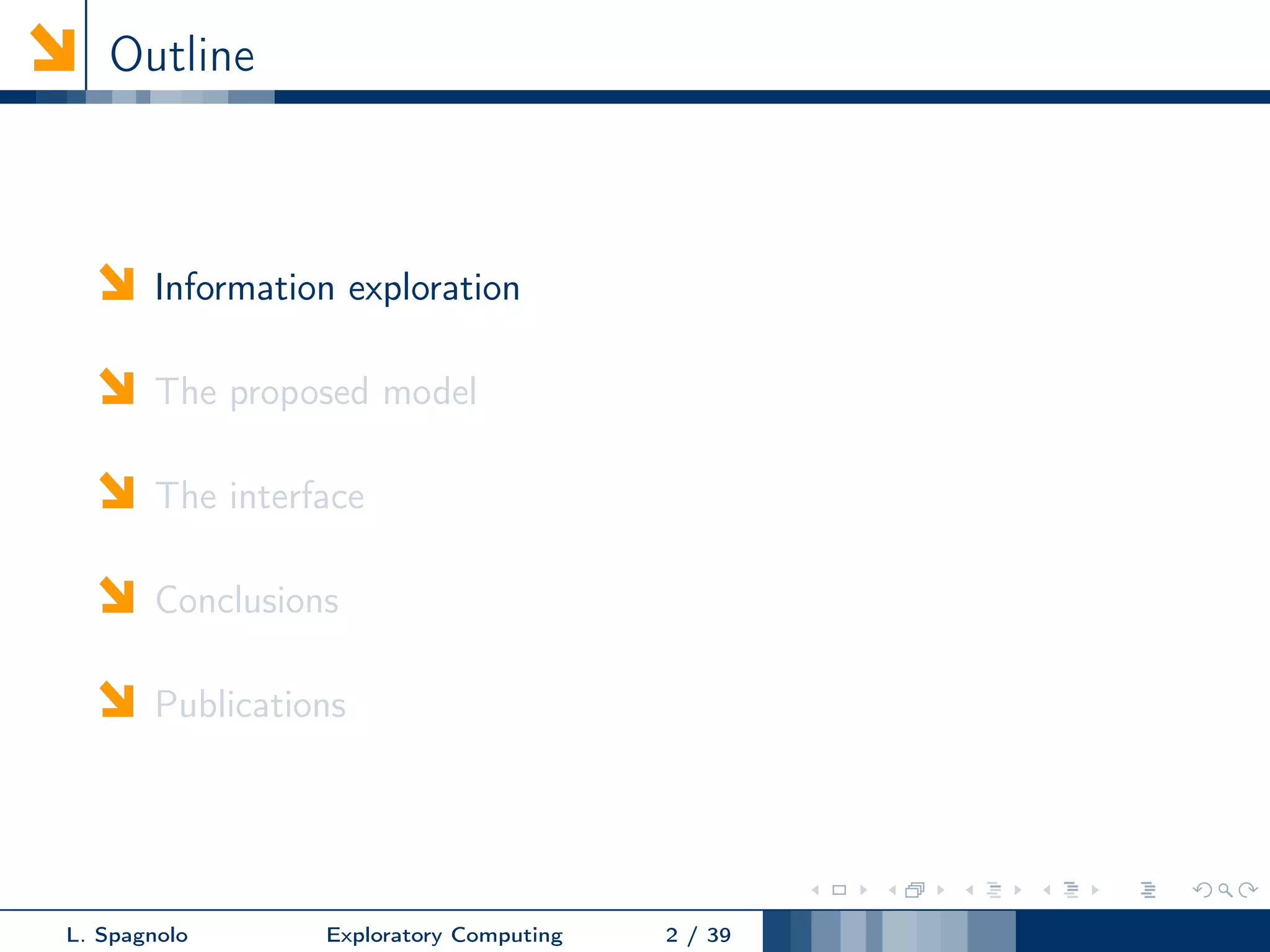Click the slide rectangle navigation icon

point(839,890)
